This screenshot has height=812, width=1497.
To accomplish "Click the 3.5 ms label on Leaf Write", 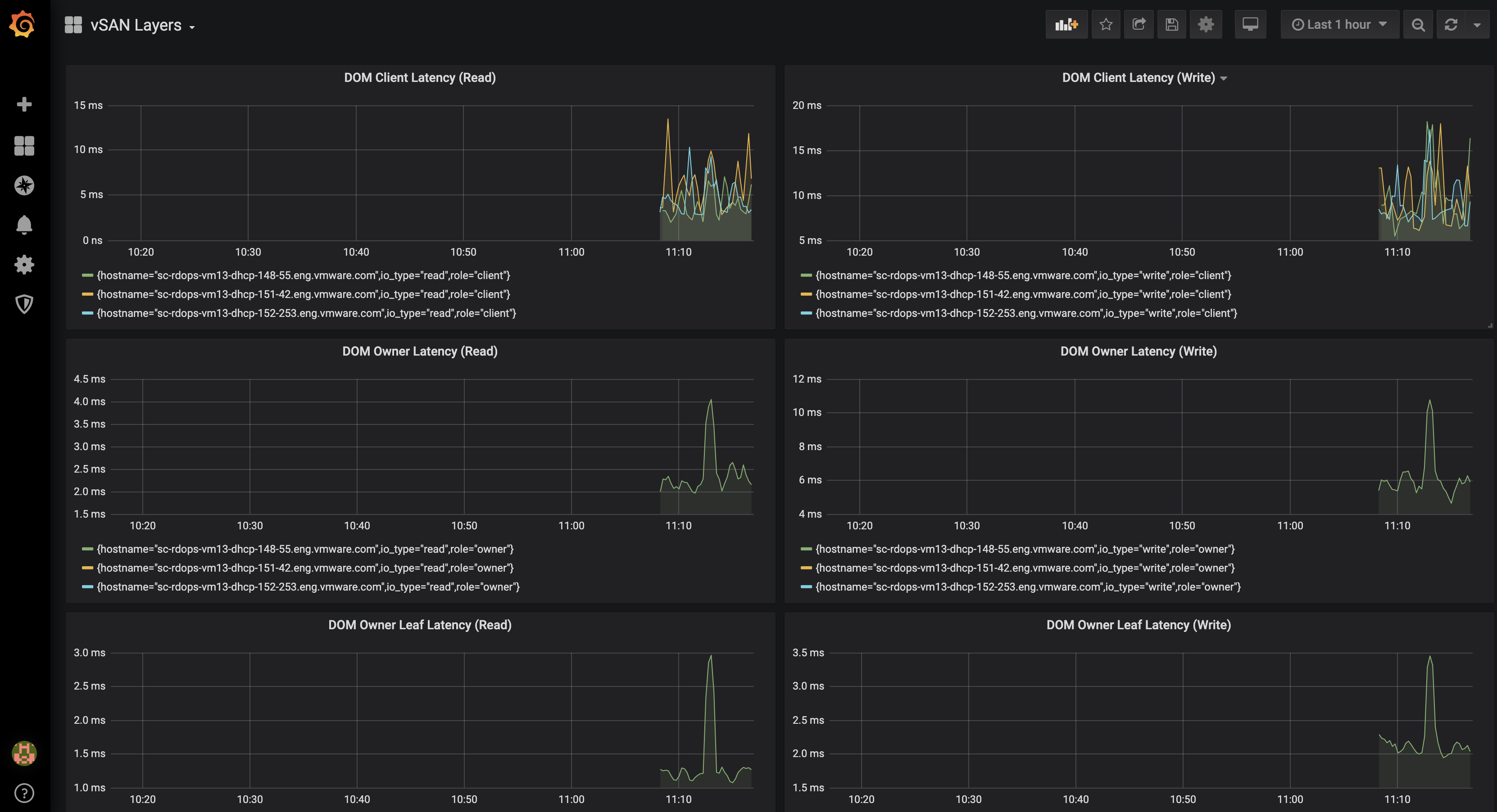I will (x=808, y=652).
